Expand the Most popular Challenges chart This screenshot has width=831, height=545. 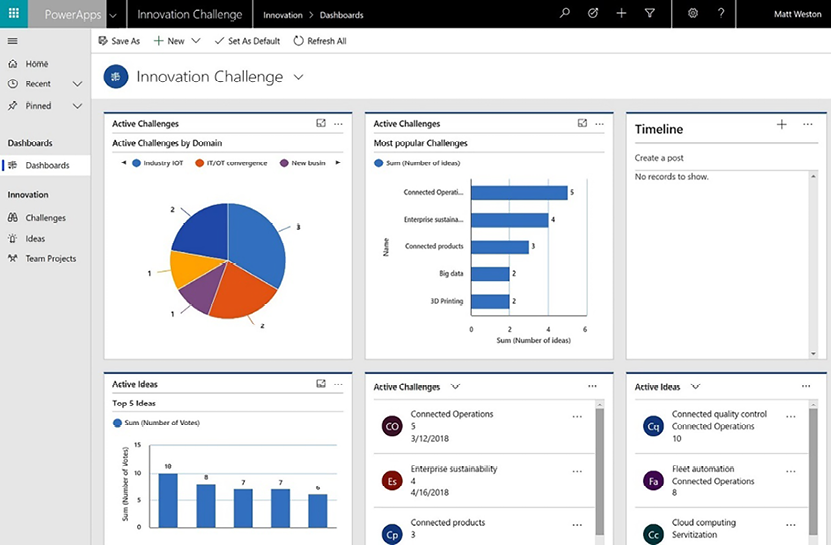582,124
